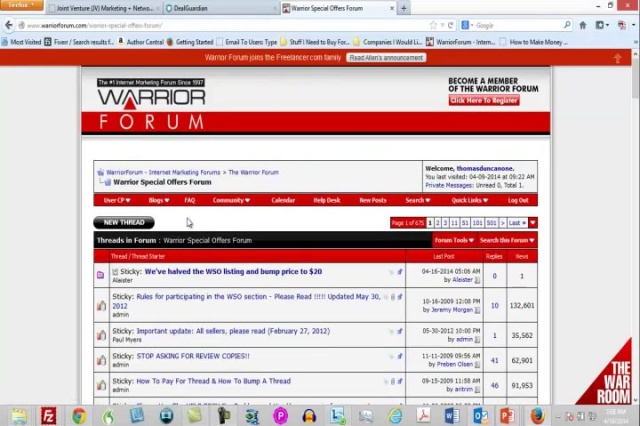
Task: Click the orange up arrow in announcement bar
Action: [x=618, y=58]
